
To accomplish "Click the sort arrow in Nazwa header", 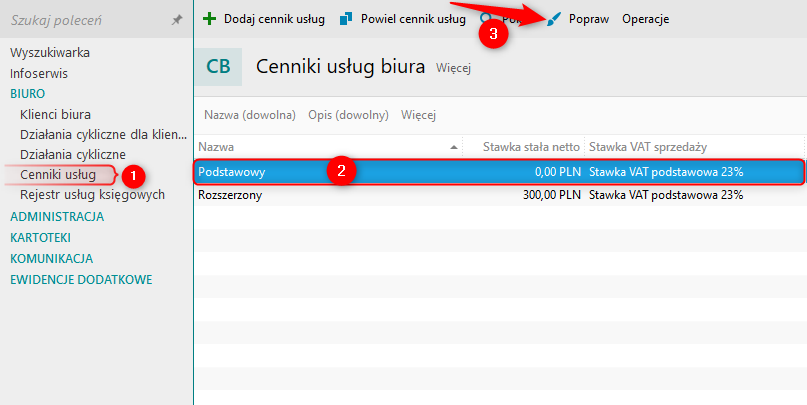I will click(453, 147).
